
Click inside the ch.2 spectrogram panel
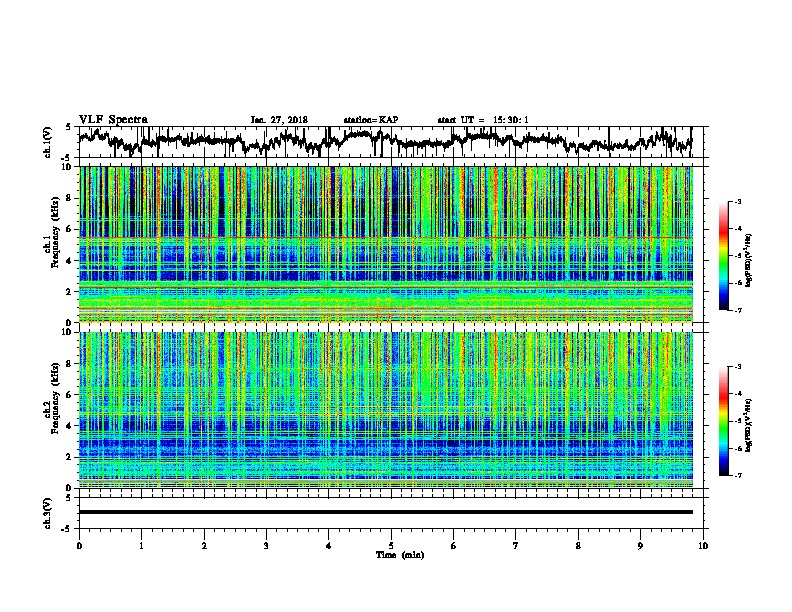point(385,410)
